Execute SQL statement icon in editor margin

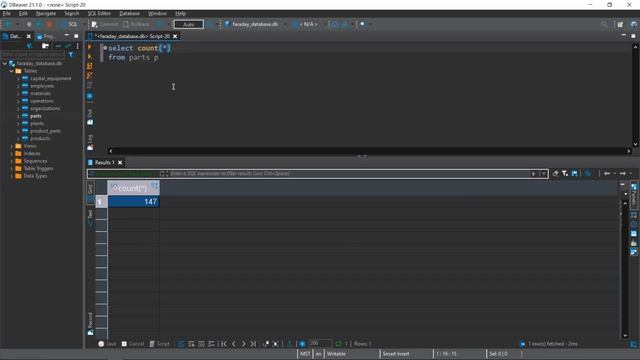pyautogui.click(x=90, y=47)
